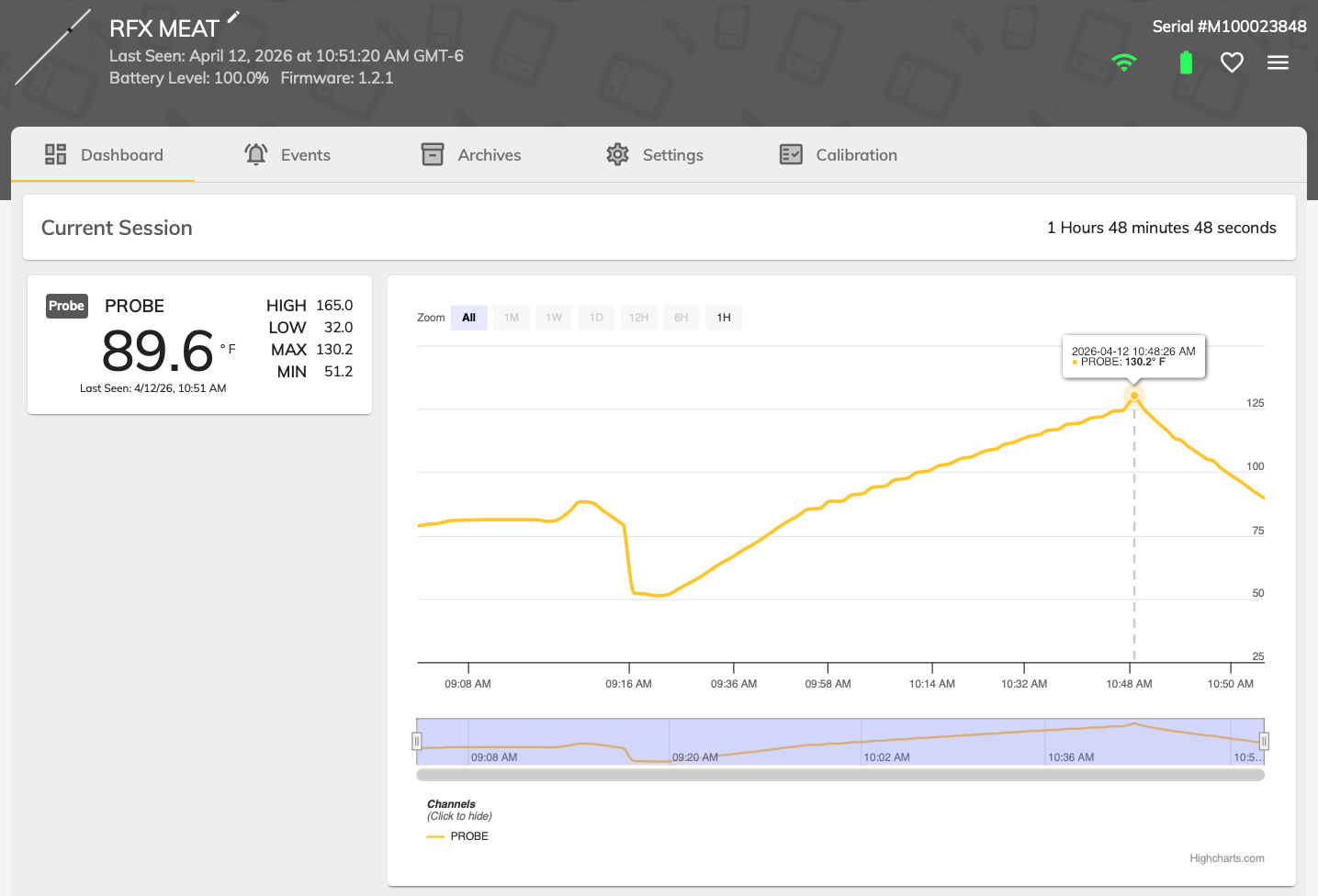
Task: Click the green battery status icon
Action: (x=1186, y=62)
